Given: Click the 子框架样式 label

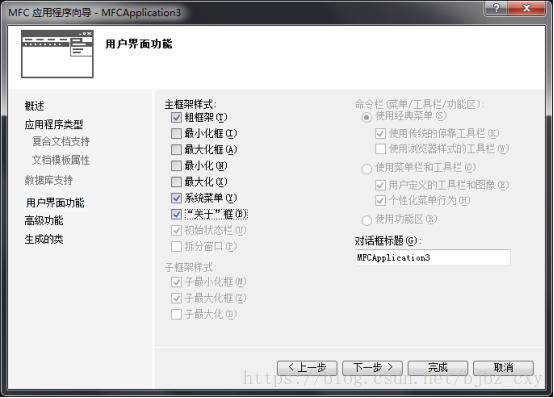Looking at the screenshot, I should click(x=190, y=267).
